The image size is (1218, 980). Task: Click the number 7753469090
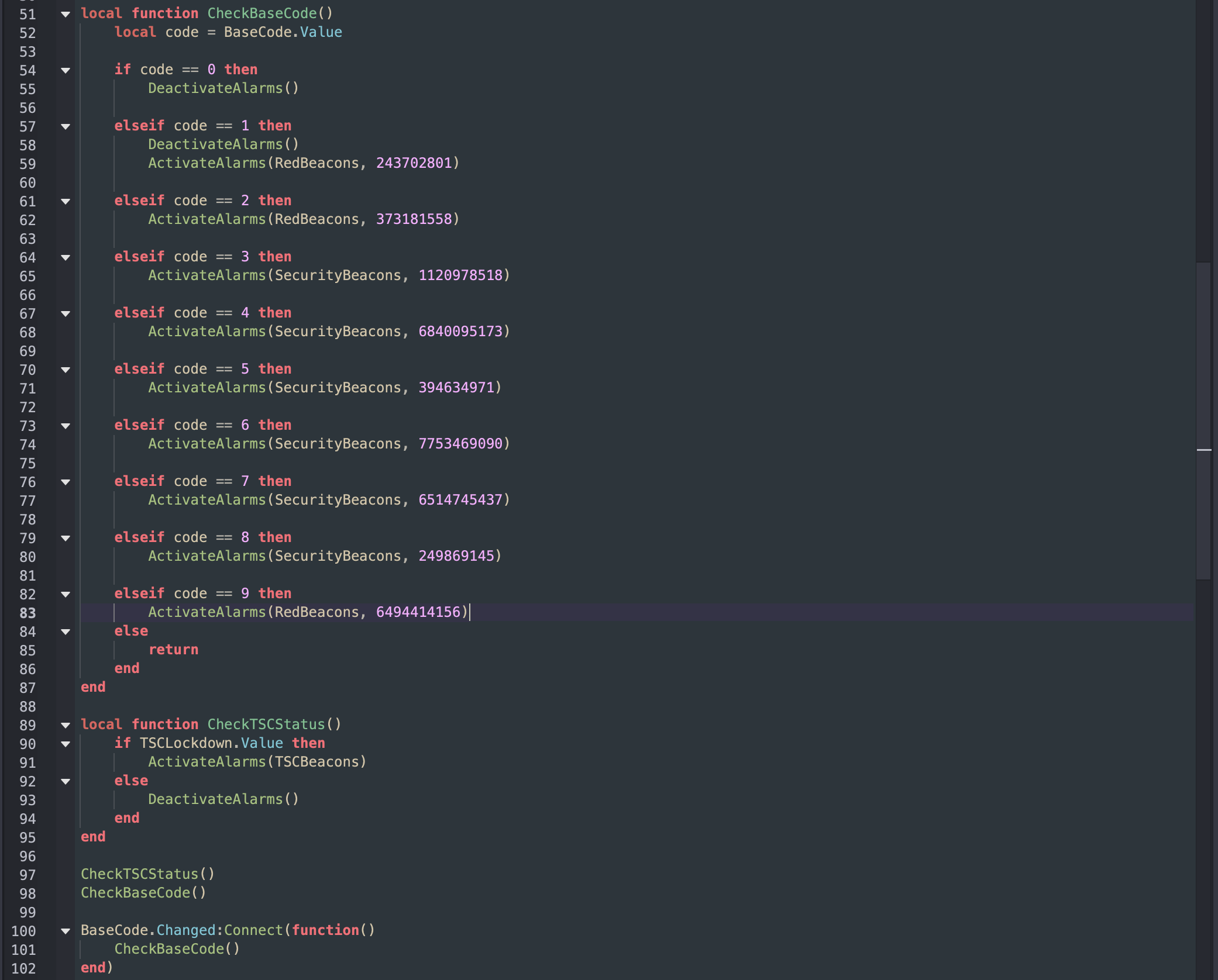coord(461,443)
